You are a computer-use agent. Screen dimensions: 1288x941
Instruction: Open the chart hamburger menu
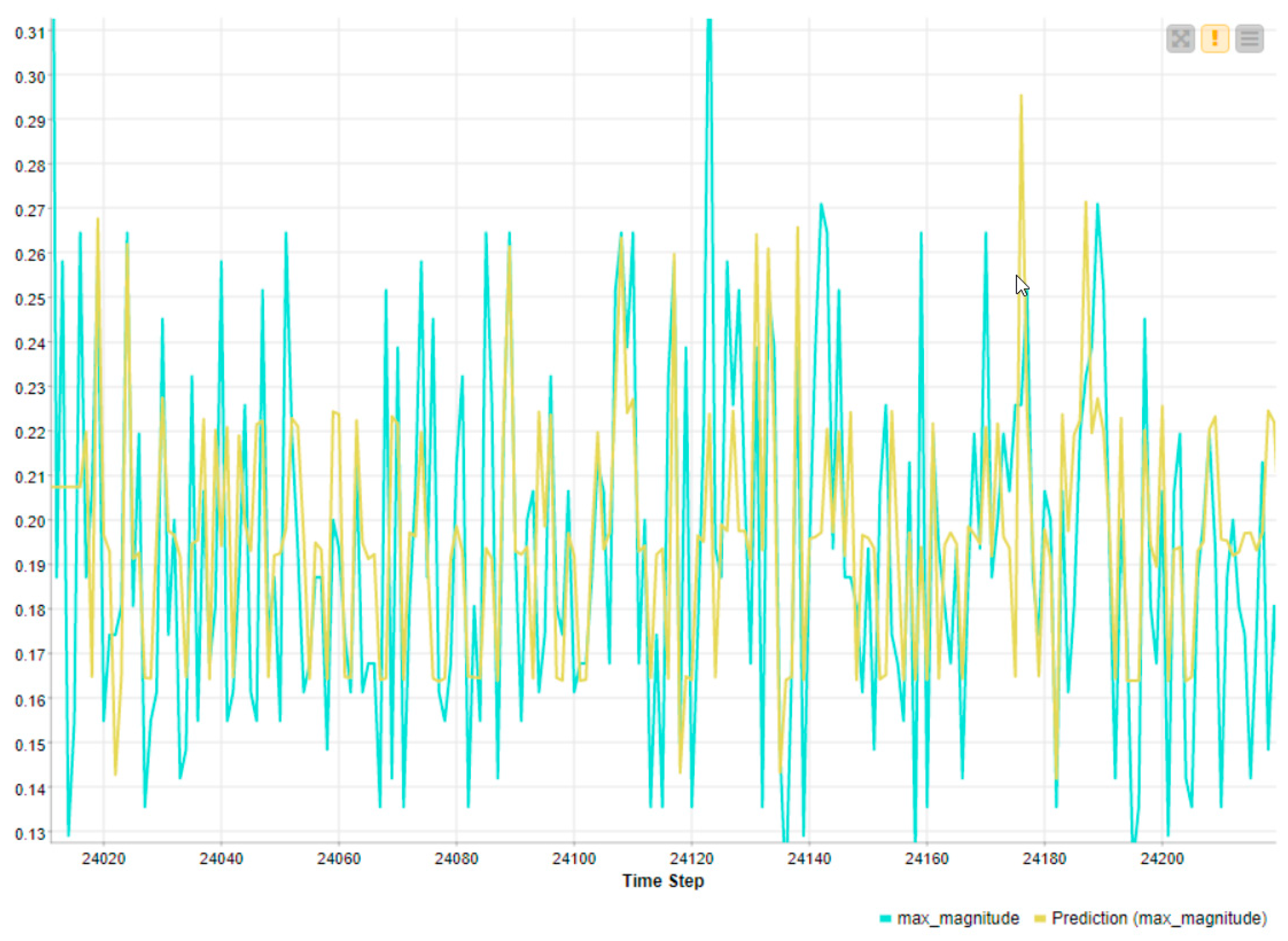[1249, 39]
